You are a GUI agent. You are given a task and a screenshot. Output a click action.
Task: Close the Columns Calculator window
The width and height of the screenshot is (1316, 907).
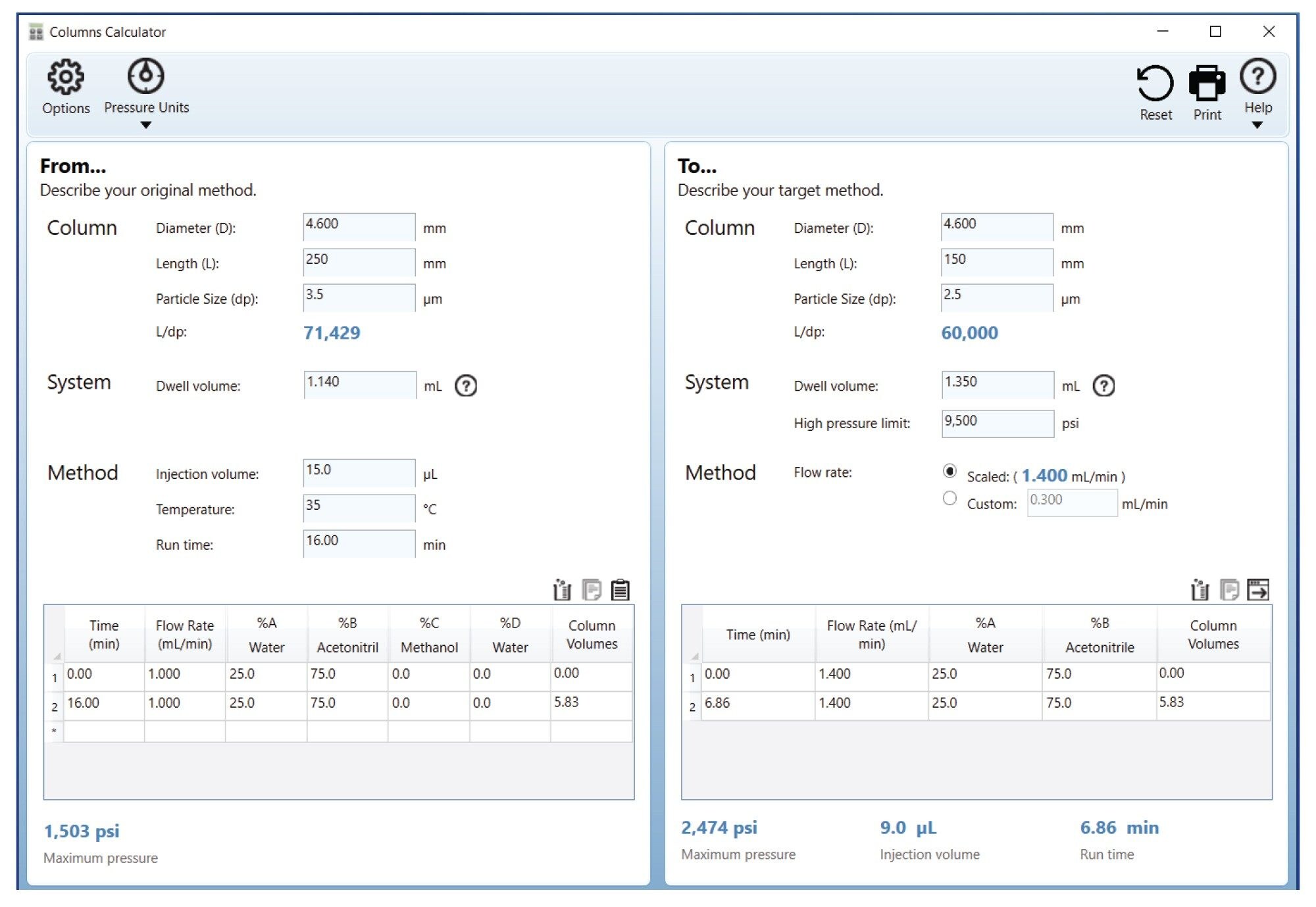pyautogui.click(x=1269, y=32)
